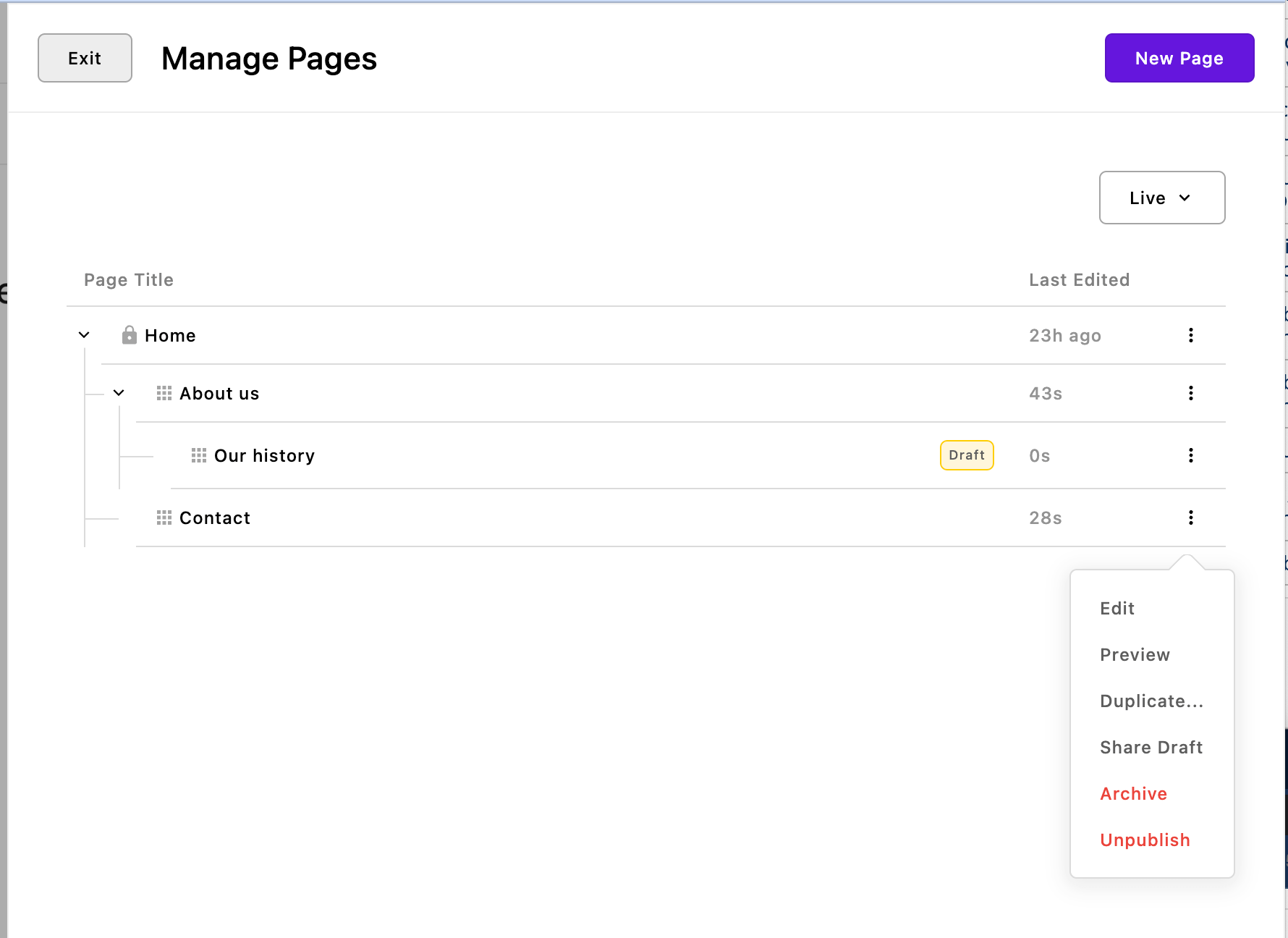Grab the drag handle for Our history

198,455
